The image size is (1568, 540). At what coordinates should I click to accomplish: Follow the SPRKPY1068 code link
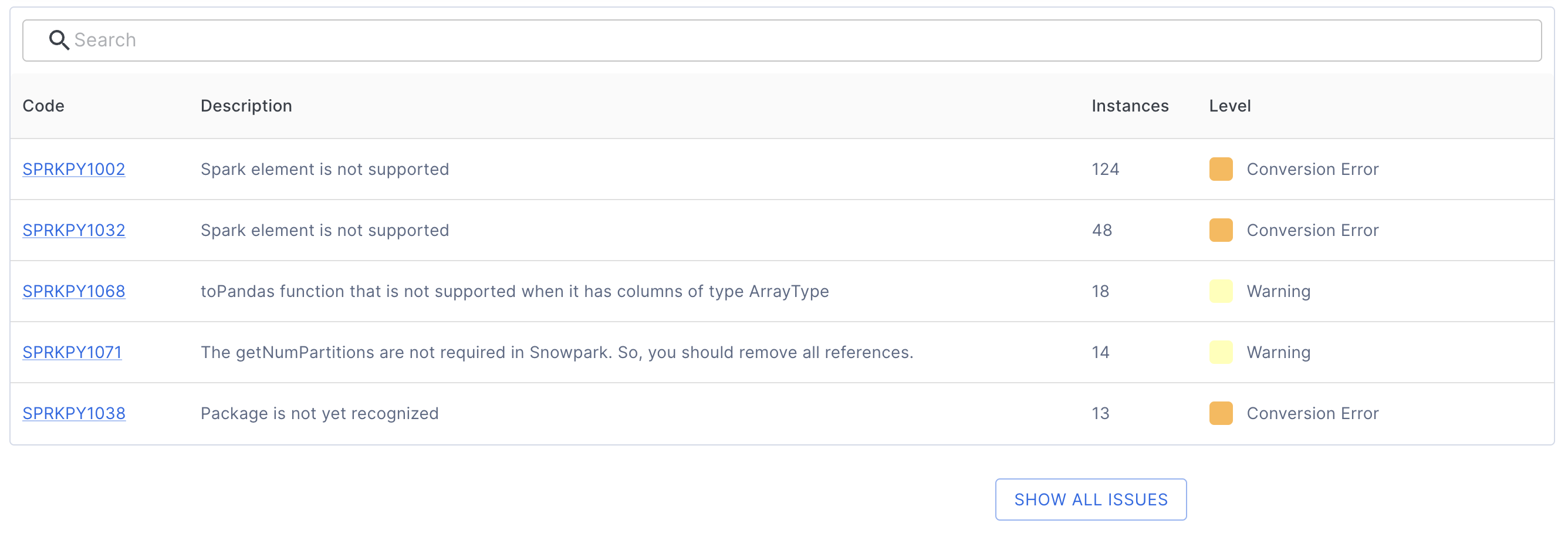tap(74, 291)
